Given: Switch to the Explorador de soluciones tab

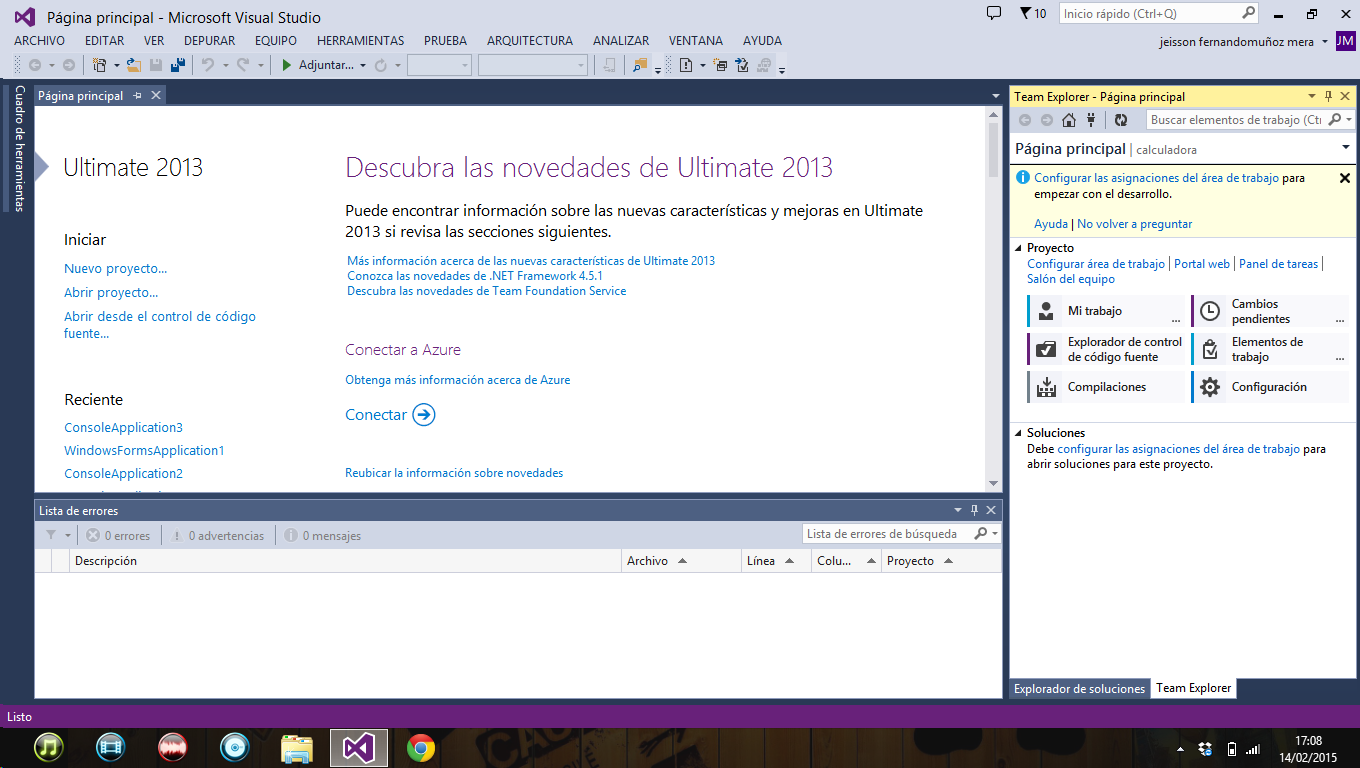Looking at the screenshot, I should 1079,688.
